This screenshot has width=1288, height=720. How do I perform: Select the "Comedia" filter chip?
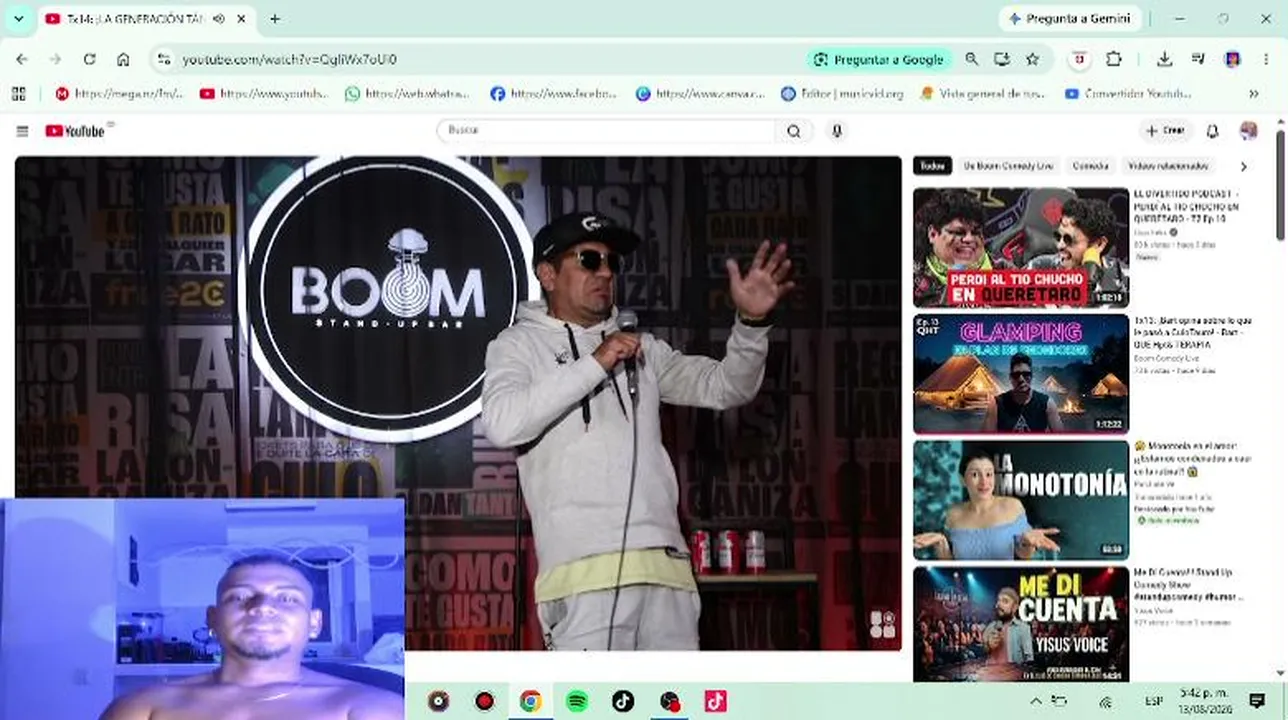pos(1090,166)
